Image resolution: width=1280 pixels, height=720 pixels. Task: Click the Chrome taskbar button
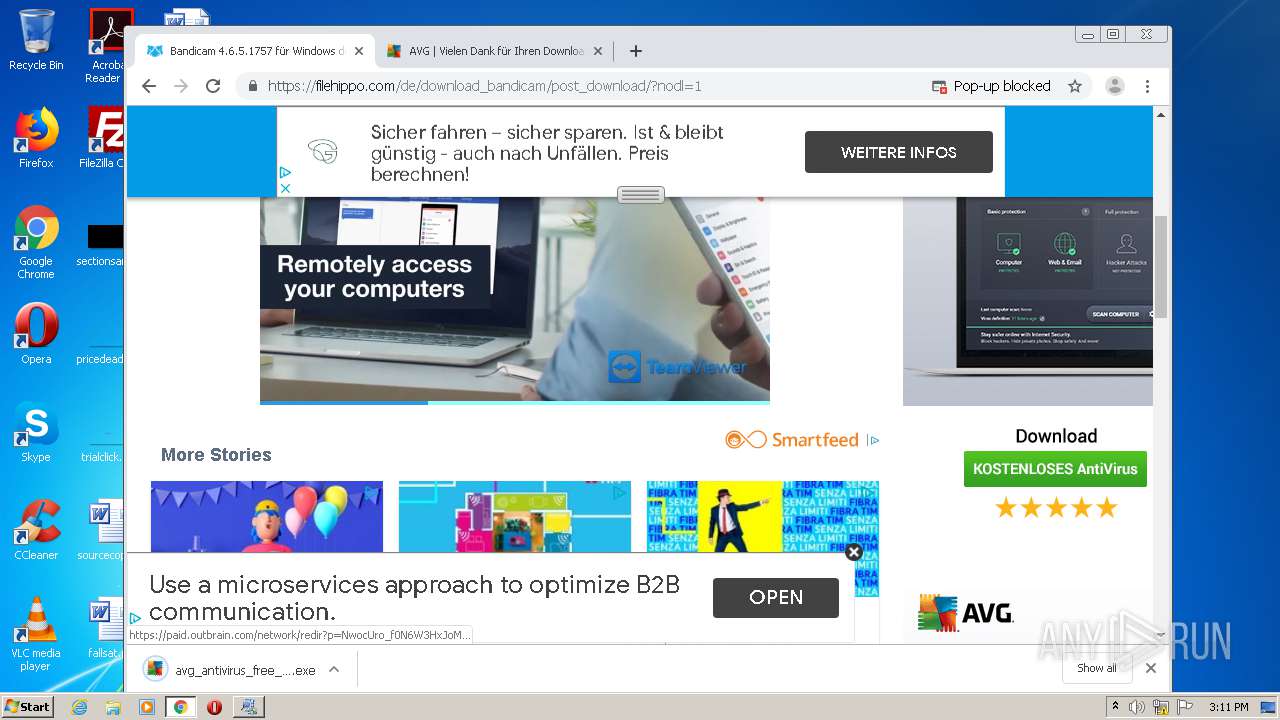180,707
